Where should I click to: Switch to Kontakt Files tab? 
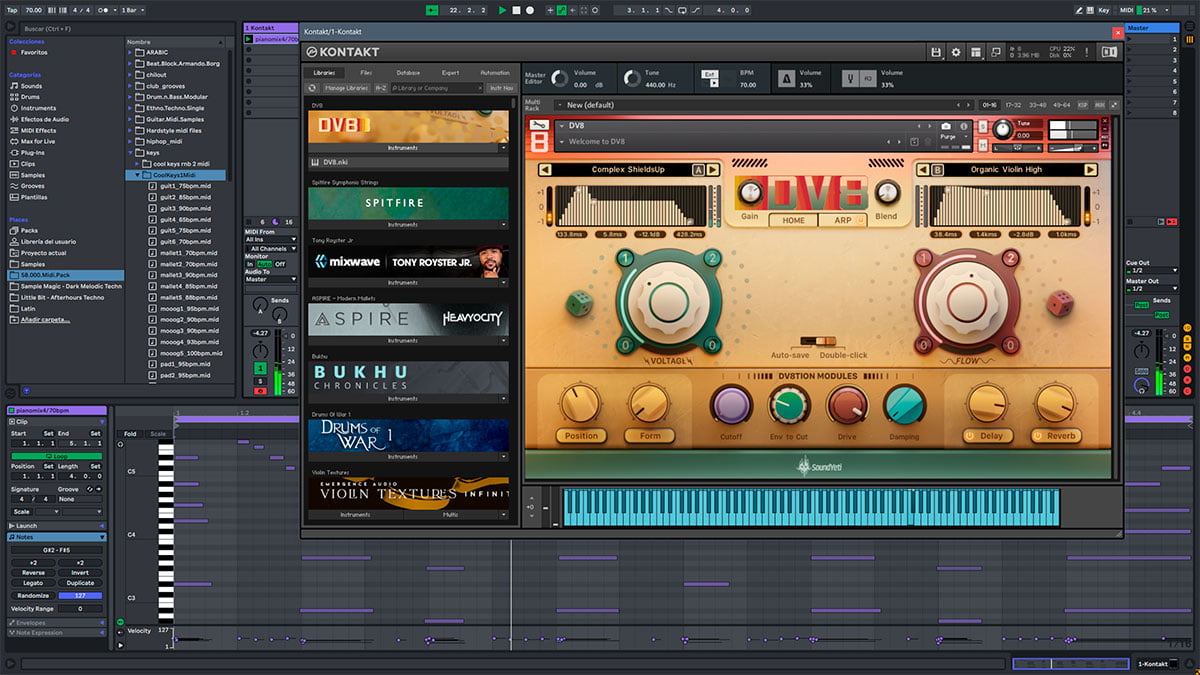[x=366, y=73]
